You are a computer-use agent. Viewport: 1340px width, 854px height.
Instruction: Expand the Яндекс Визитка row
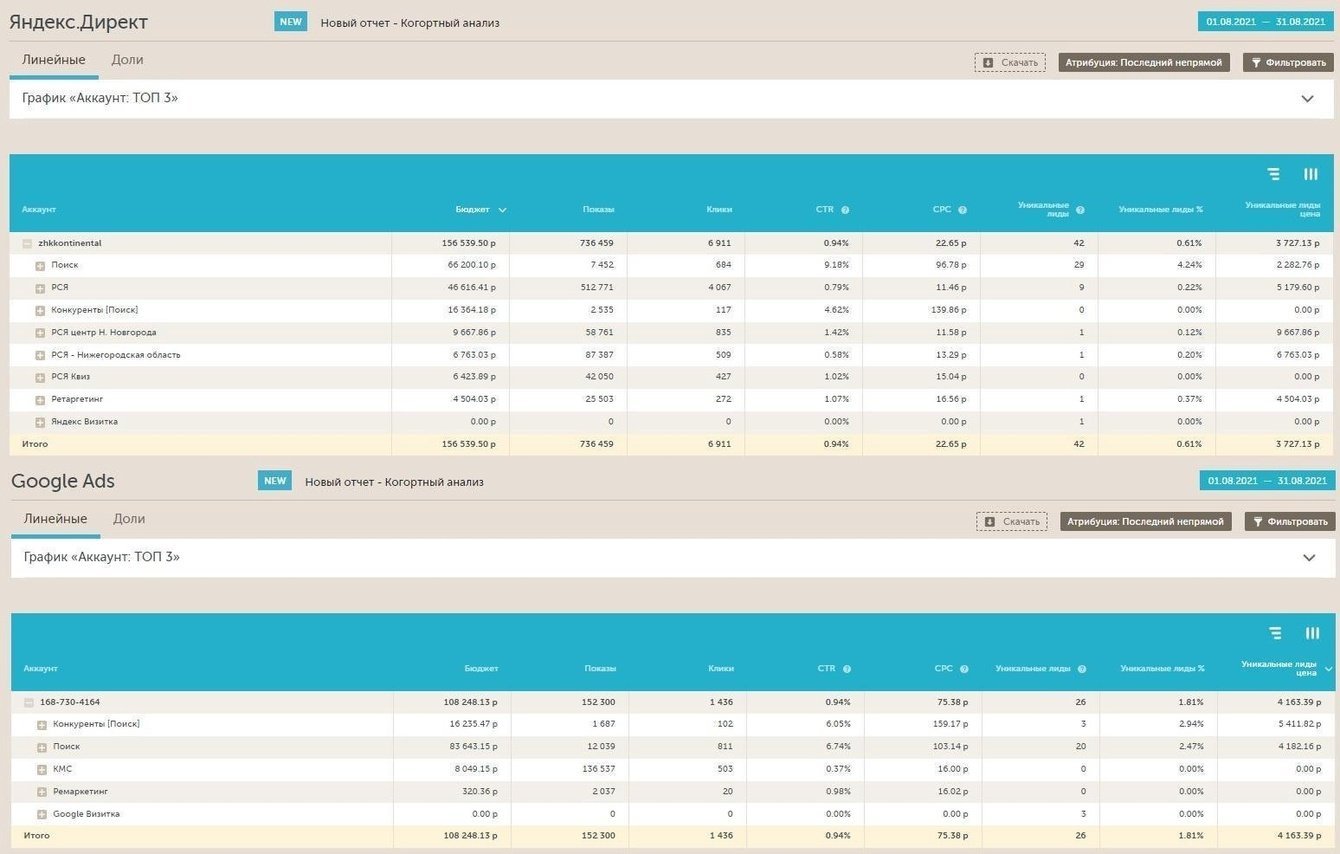coord(41,422)
